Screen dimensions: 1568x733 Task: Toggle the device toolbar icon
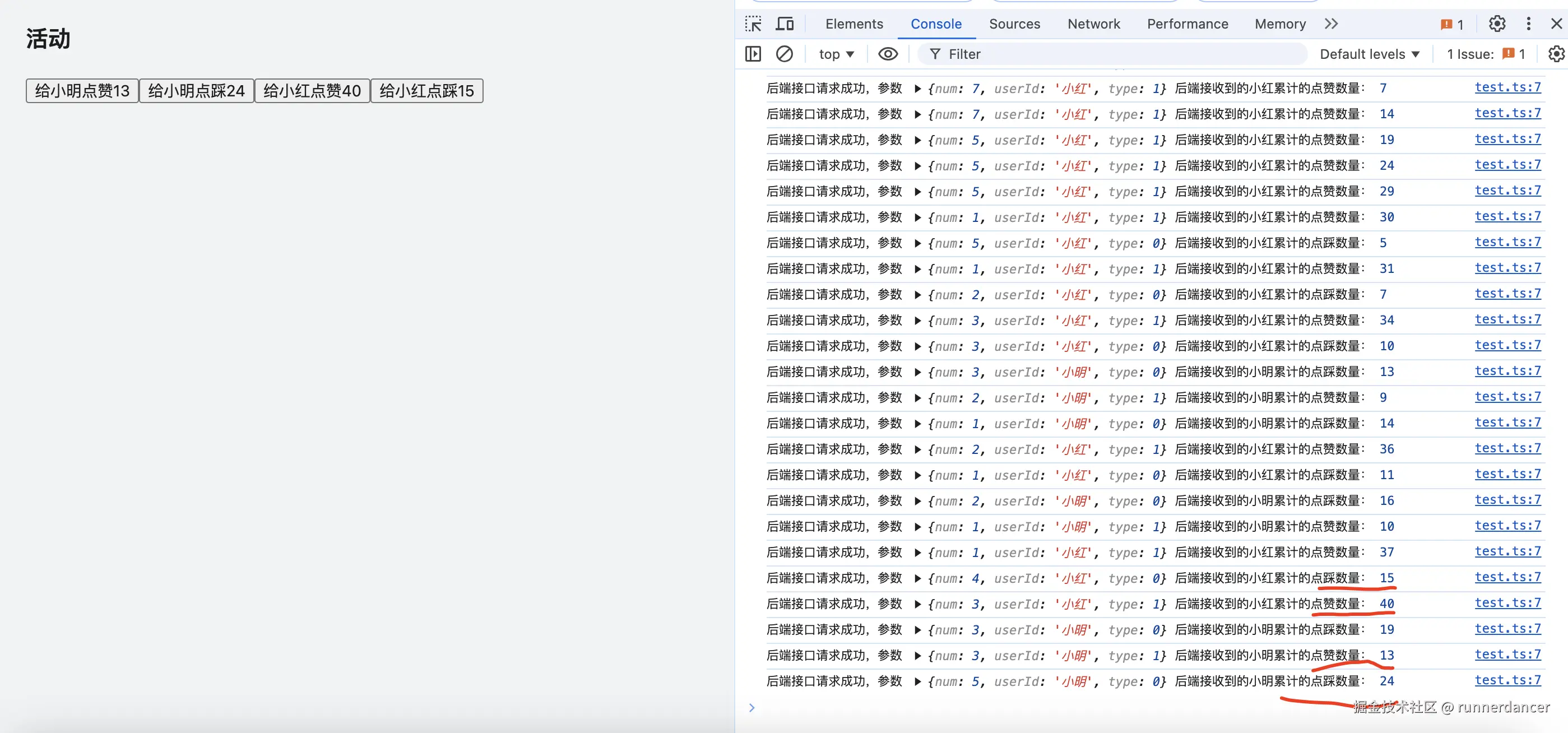point(785,24)
